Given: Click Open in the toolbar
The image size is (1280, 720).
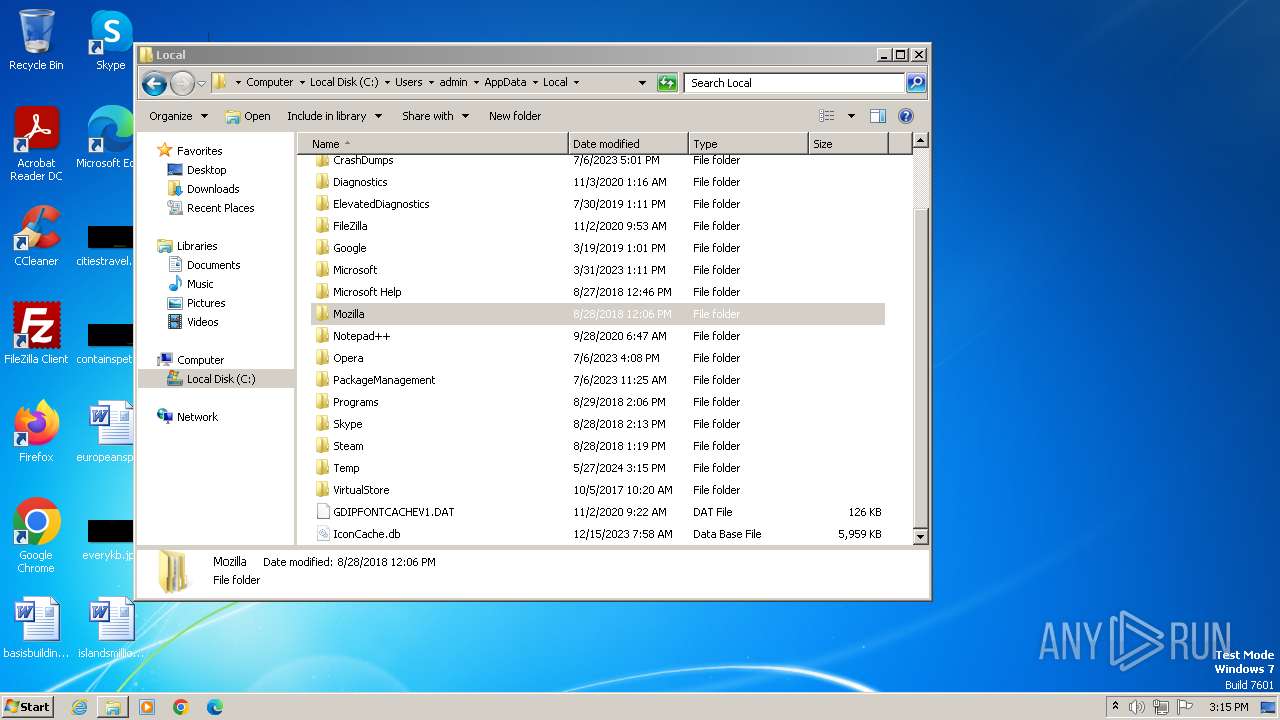Looking at the screenshot, I should 248,116.
